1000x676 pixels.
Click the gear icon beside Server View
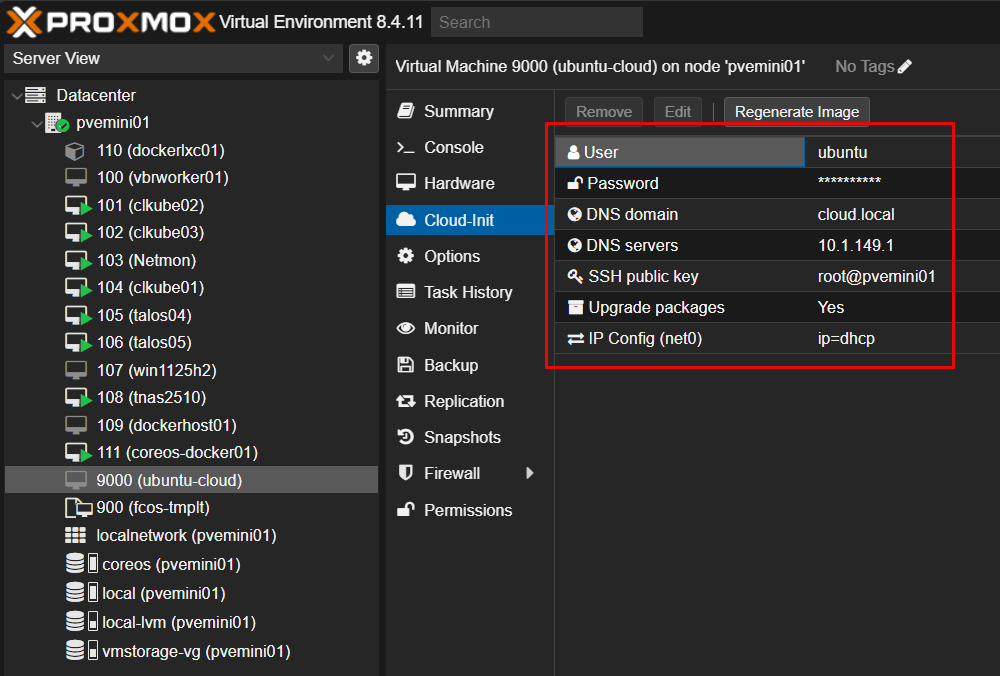click(x=363, y=58)
